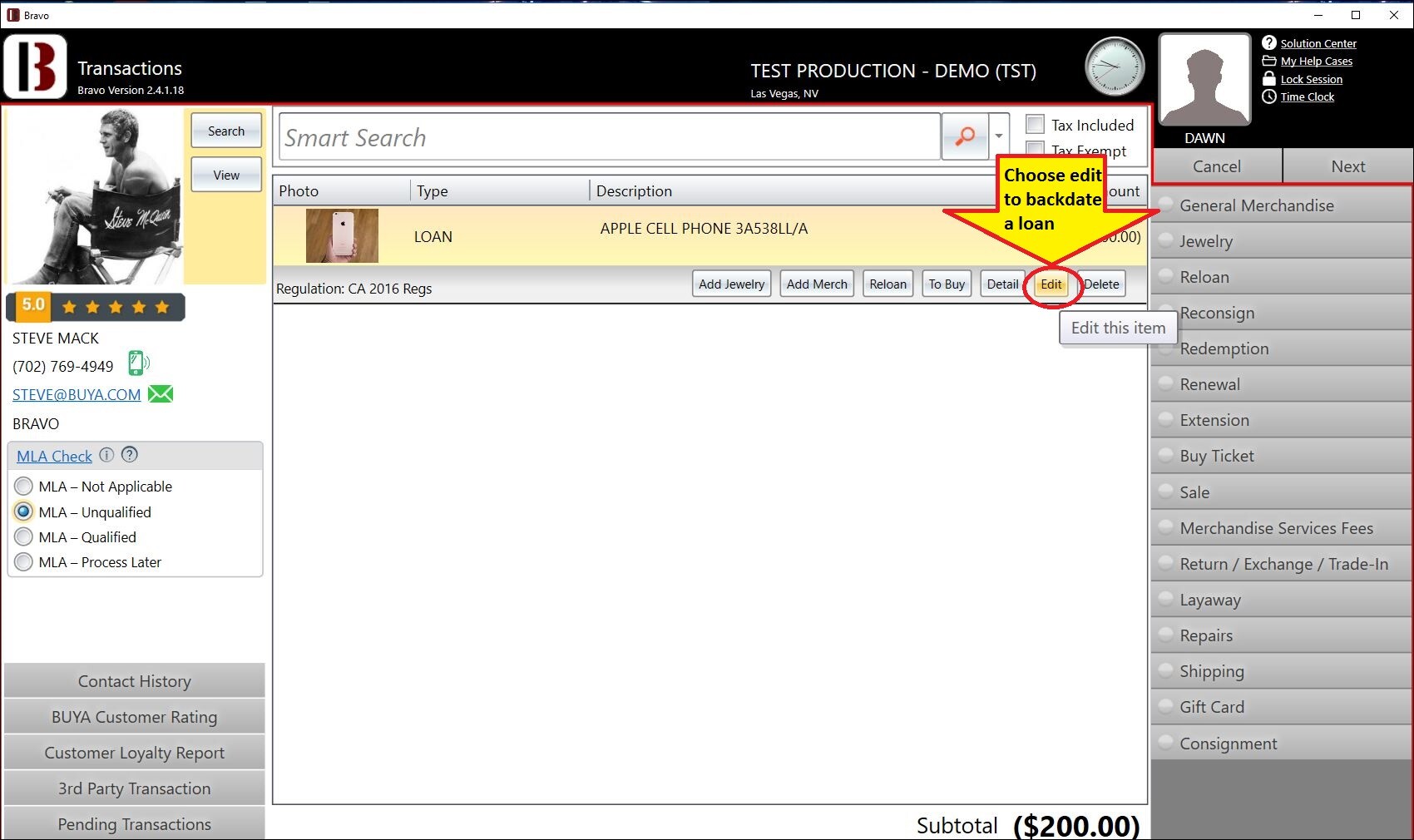Click the Solution Center help icon
The image size is (1414, 840).
click(1269, 42)
